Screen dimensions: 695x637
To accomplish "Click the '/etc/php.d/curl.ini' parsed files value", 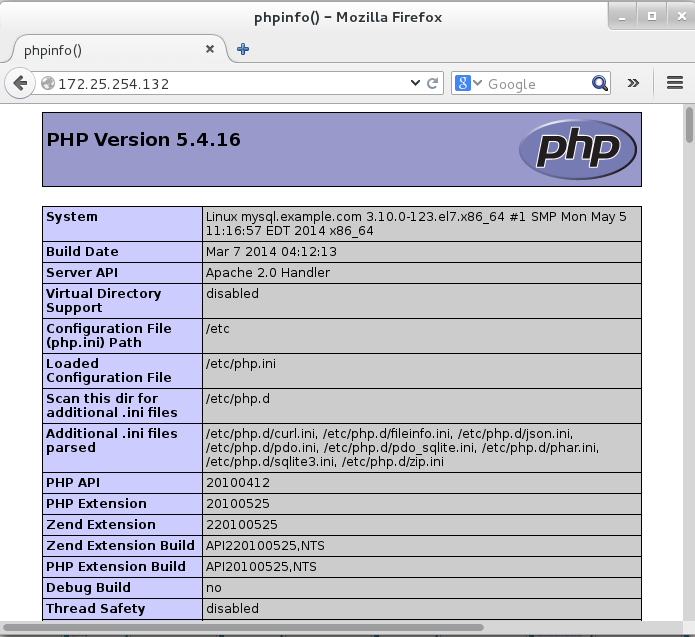I will pos(402,448).
